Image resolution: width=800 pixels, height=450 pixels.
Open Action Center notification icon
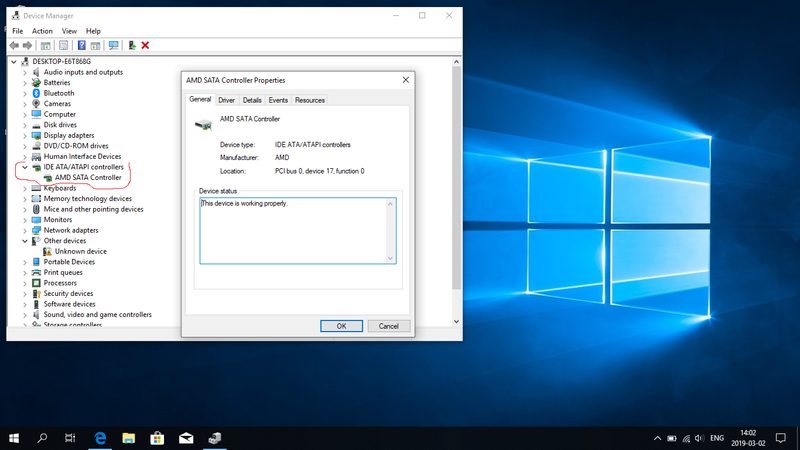point(781,438)
